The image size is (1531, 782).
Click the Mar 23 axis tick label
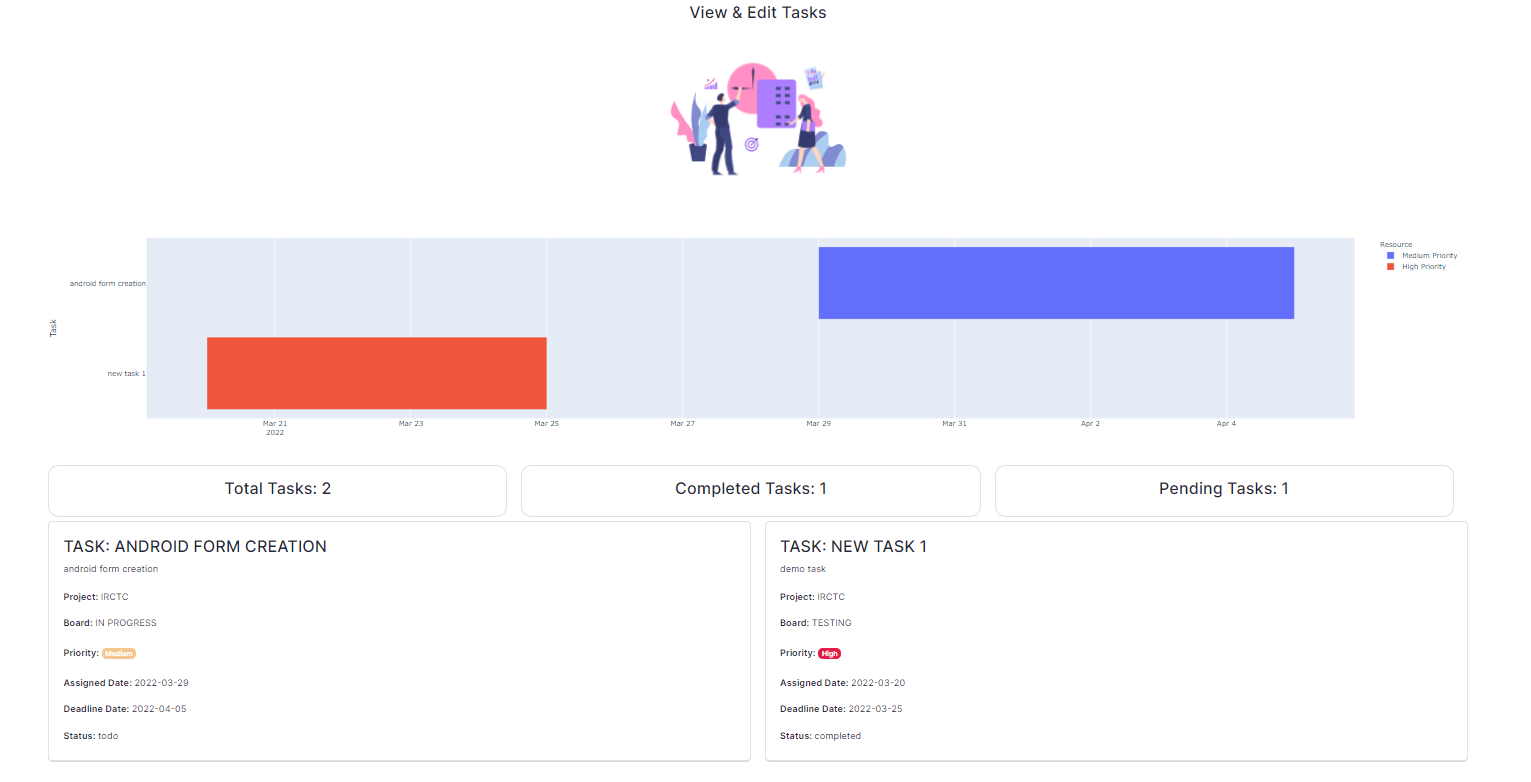(x=411, y=424)
